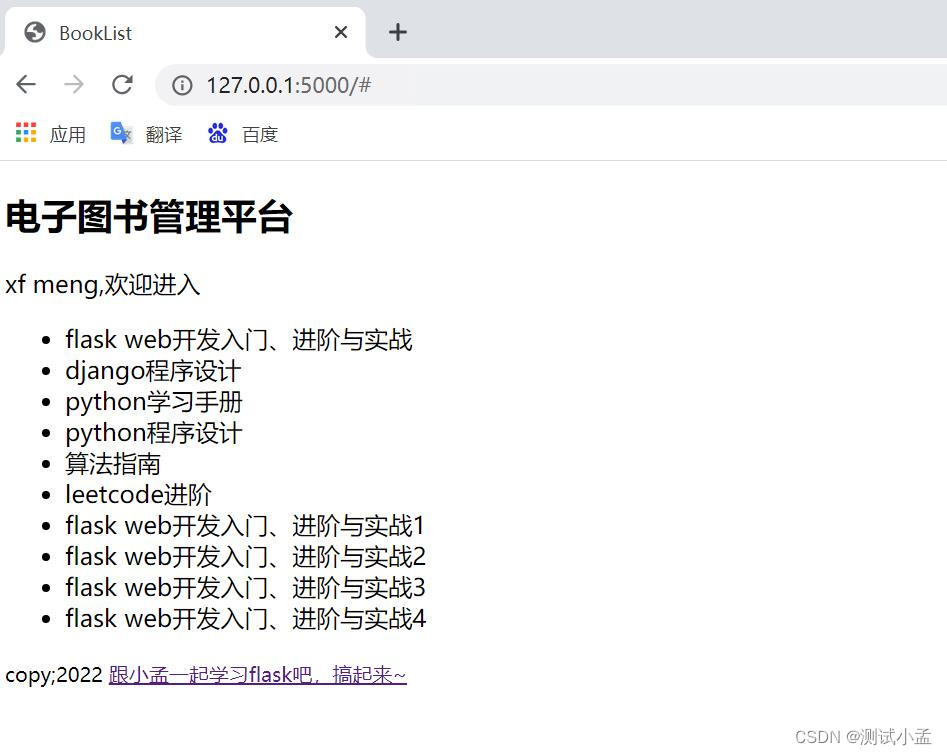The image size is (947, 755).
Task: Click the browser reload icon
Action: pos(122,85)
